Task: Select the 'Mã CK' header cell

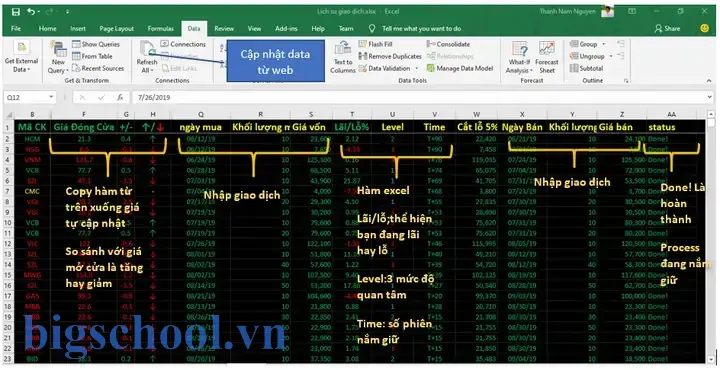Action: [32, 127]
